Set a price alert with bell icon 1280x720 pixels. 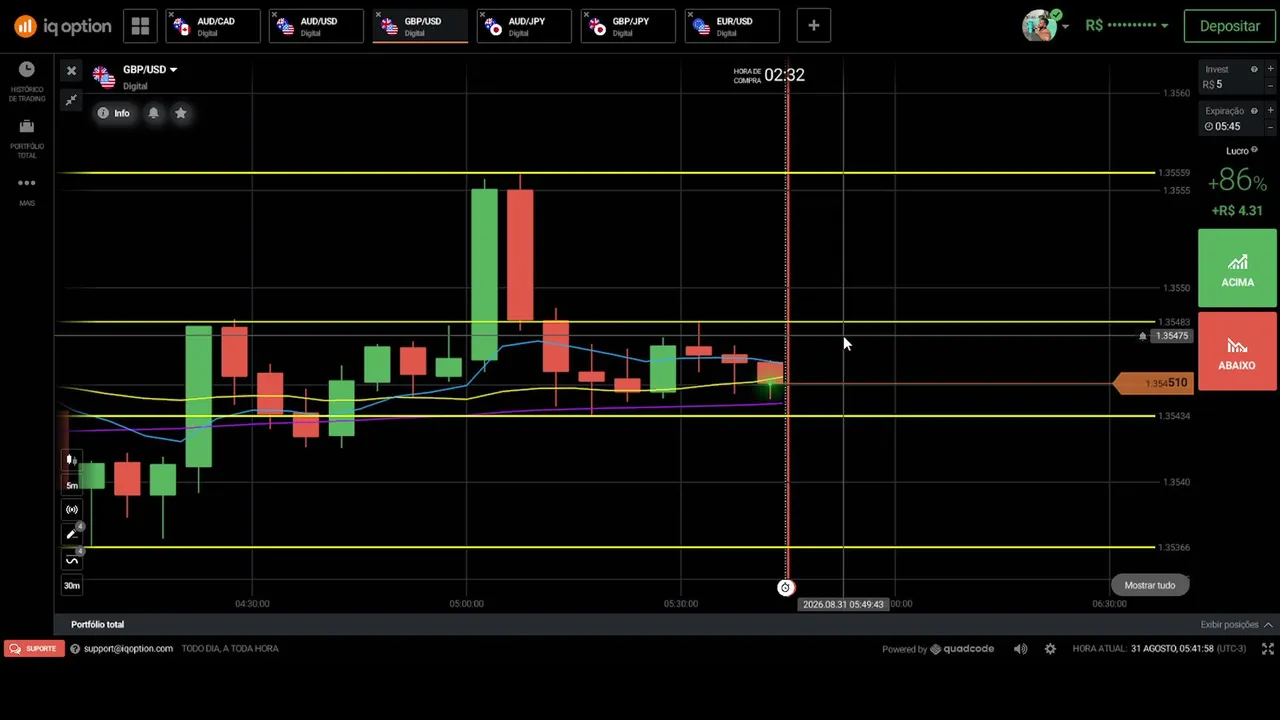pos(154,113)
